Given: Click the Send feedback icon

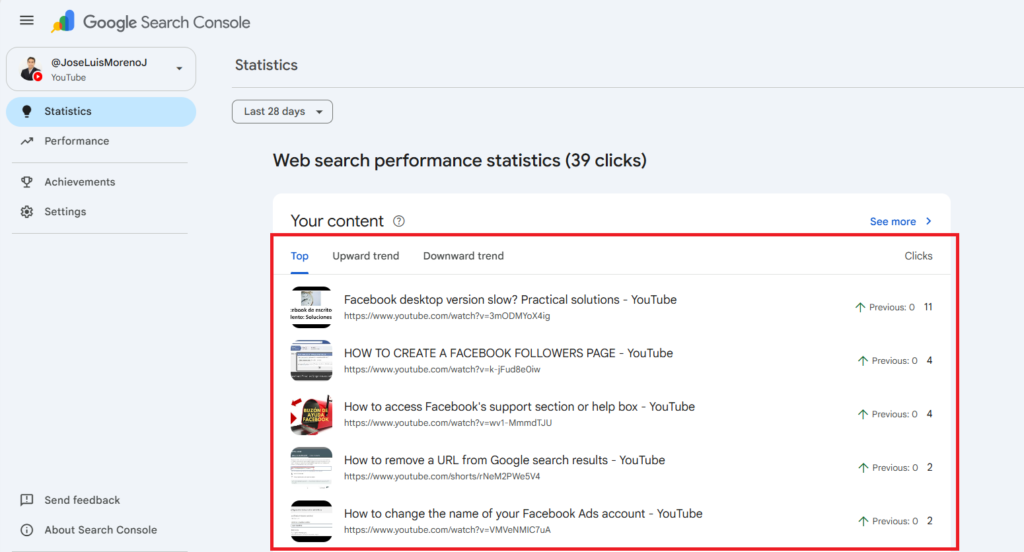Looking at the screenshot, I should [27, 500].
